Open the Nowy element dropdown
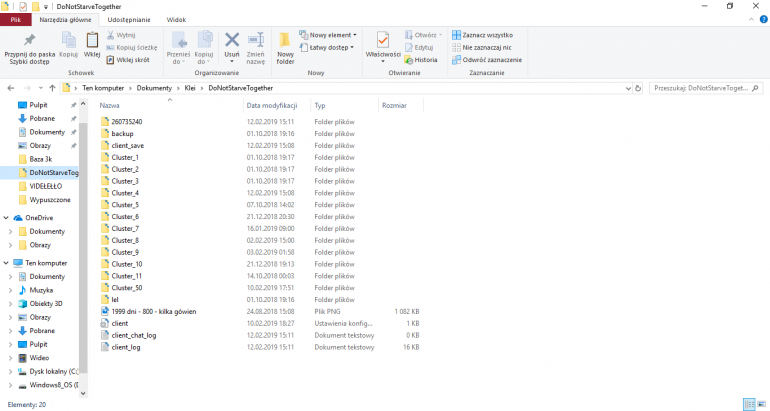 click(328, 35)
